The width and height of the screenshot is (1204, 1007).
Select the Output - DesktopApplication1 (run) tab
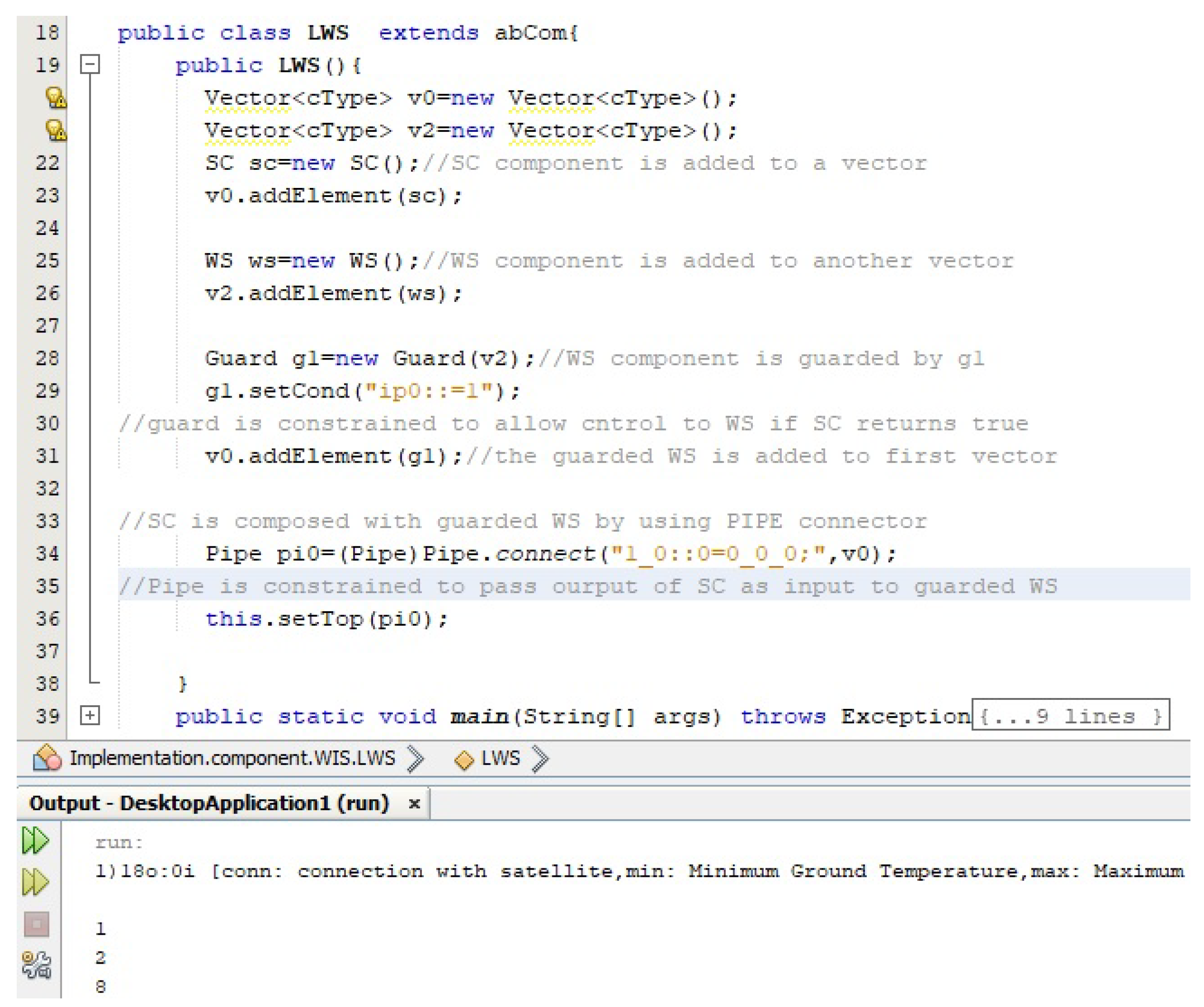point(209,803)
